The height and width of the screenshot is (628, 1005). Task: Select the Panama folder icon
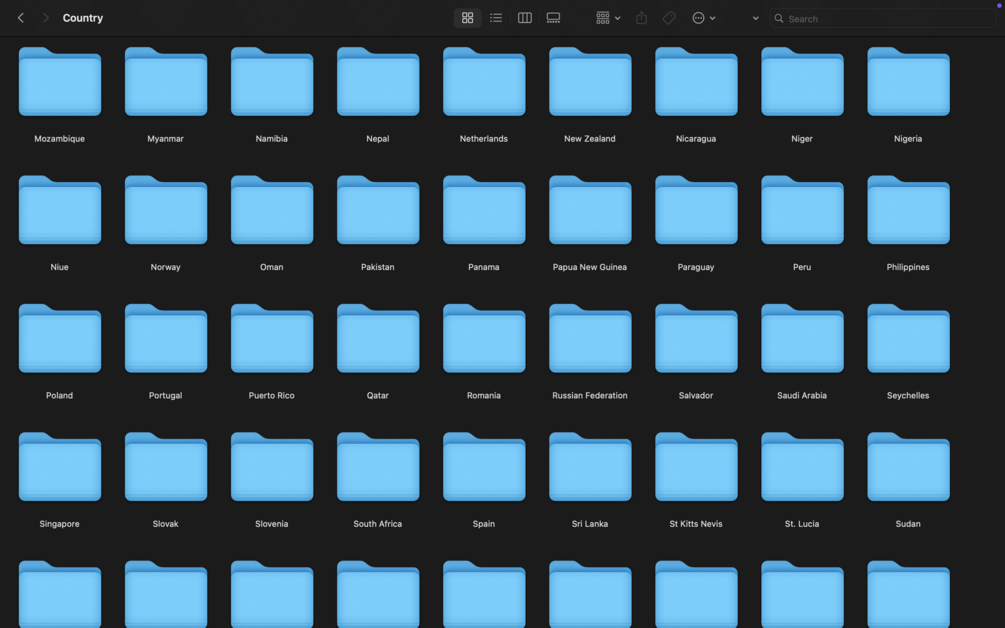coord(484,210)
